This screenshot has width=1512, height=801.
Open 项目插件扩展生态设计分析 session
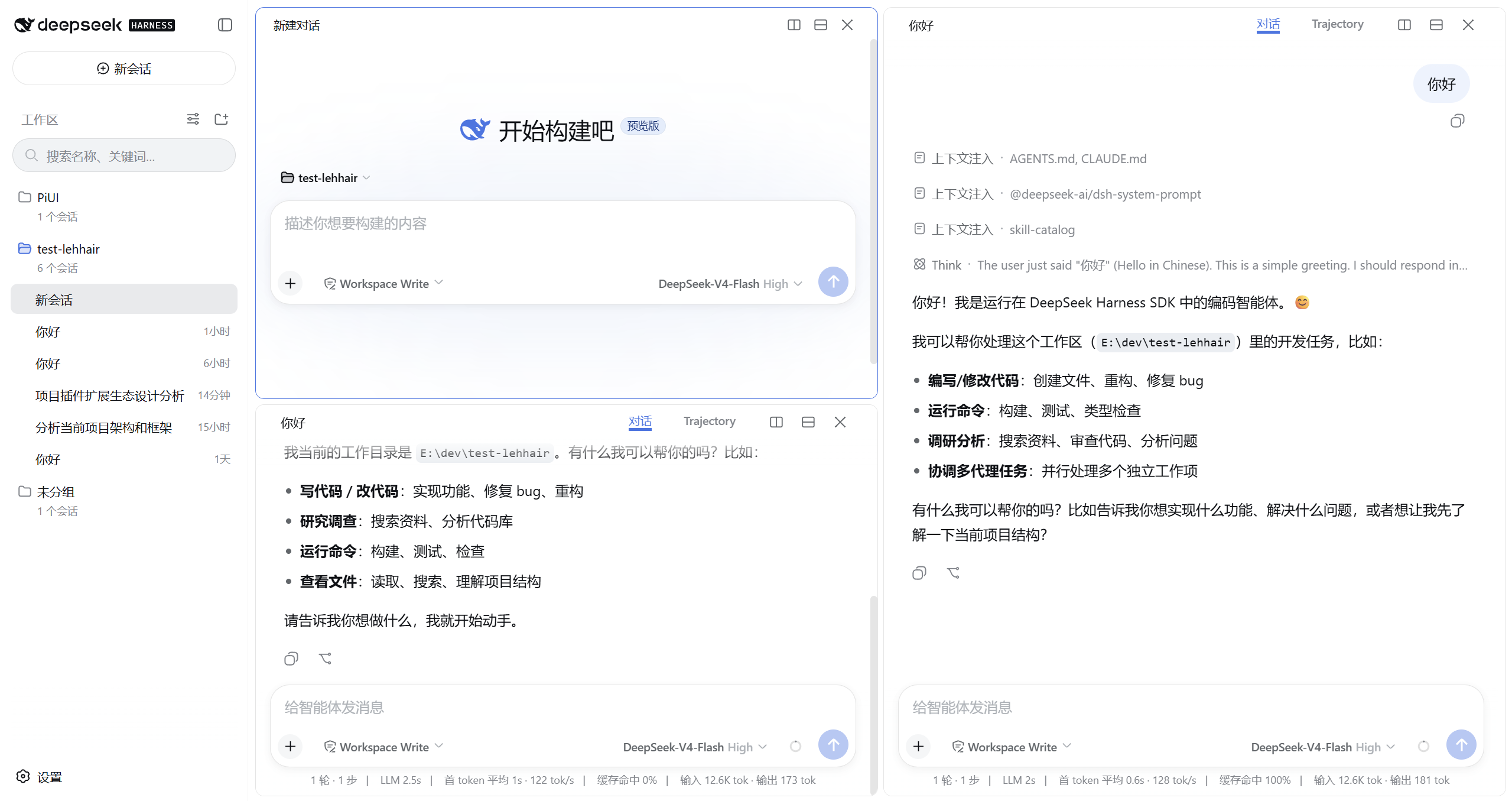click(x=124, y=395)
